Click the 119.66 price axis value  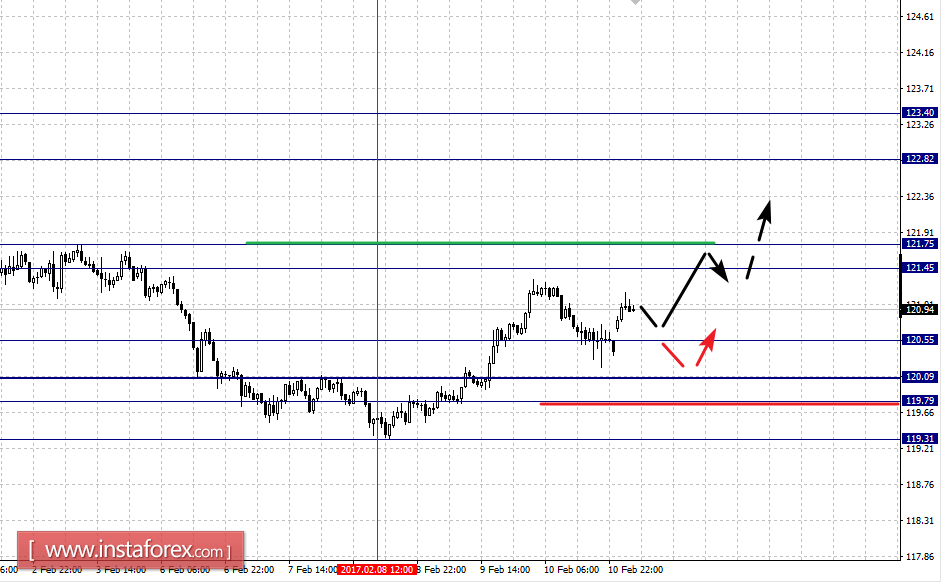click(919, 413)
